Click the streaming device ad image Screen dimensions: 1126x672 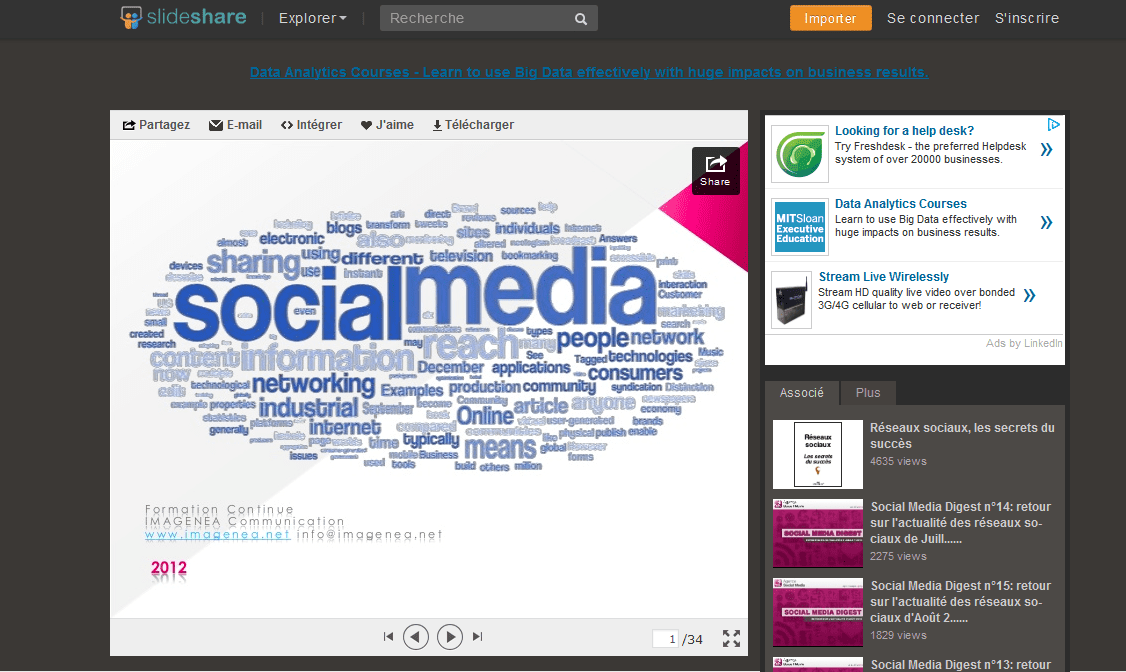[x=791, y=300]
